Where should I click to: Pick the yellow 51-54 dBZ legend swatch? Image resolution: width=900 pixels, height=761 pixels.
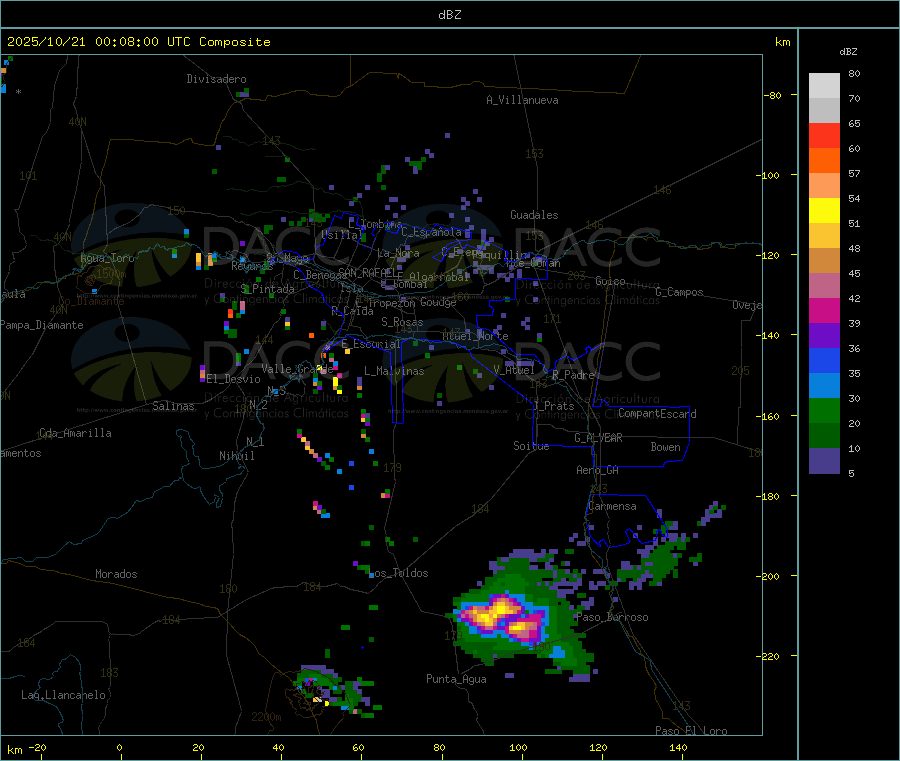pos(824,211)
